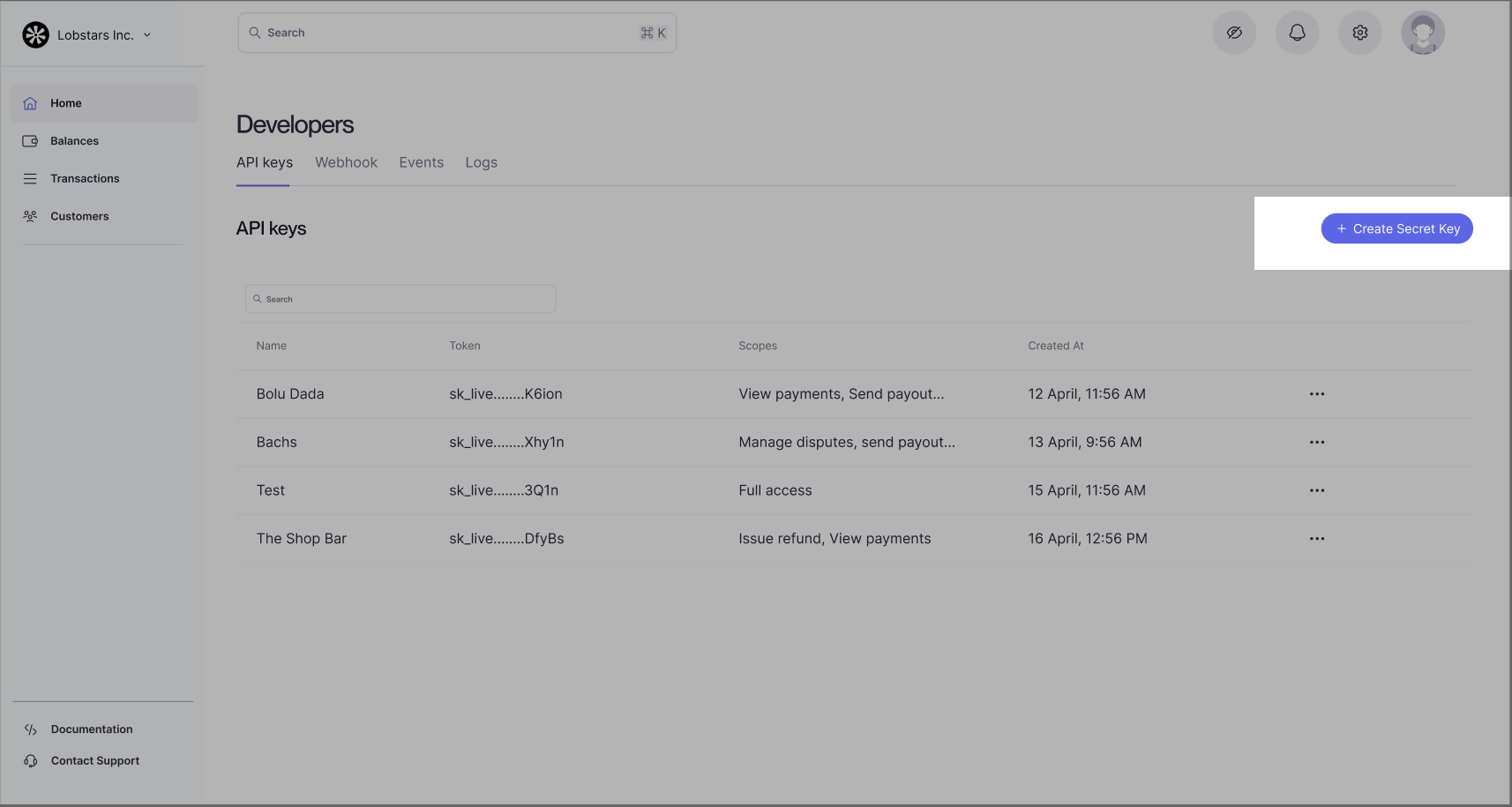
Task: Switch to the API keys tab
Action: click(265, 162)
